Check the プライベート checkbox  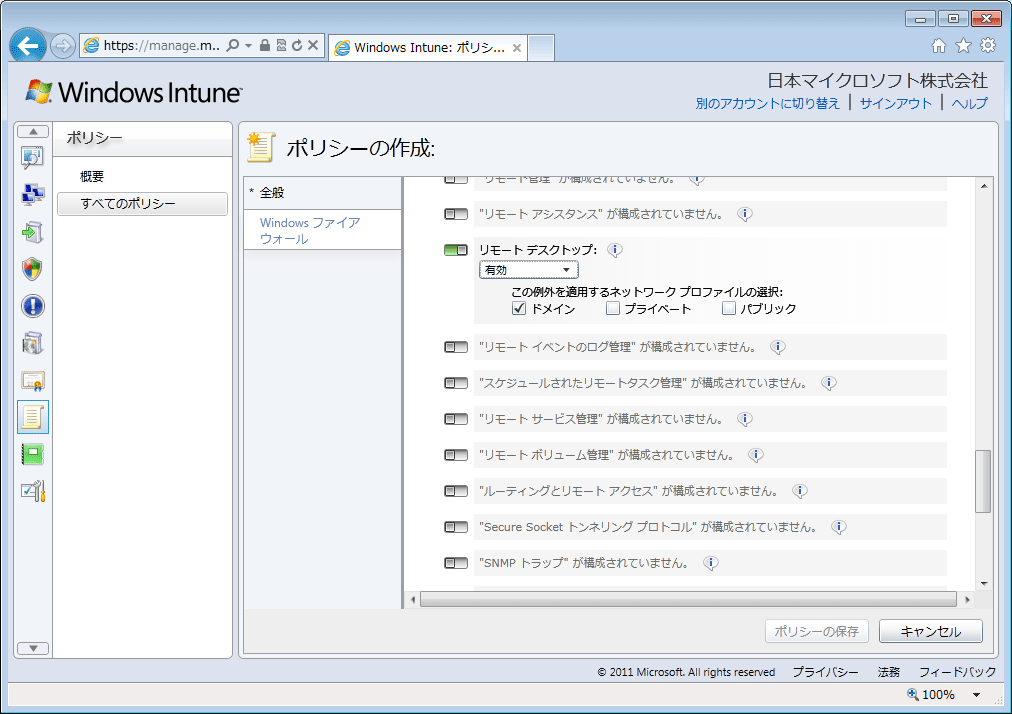point(612,309)
